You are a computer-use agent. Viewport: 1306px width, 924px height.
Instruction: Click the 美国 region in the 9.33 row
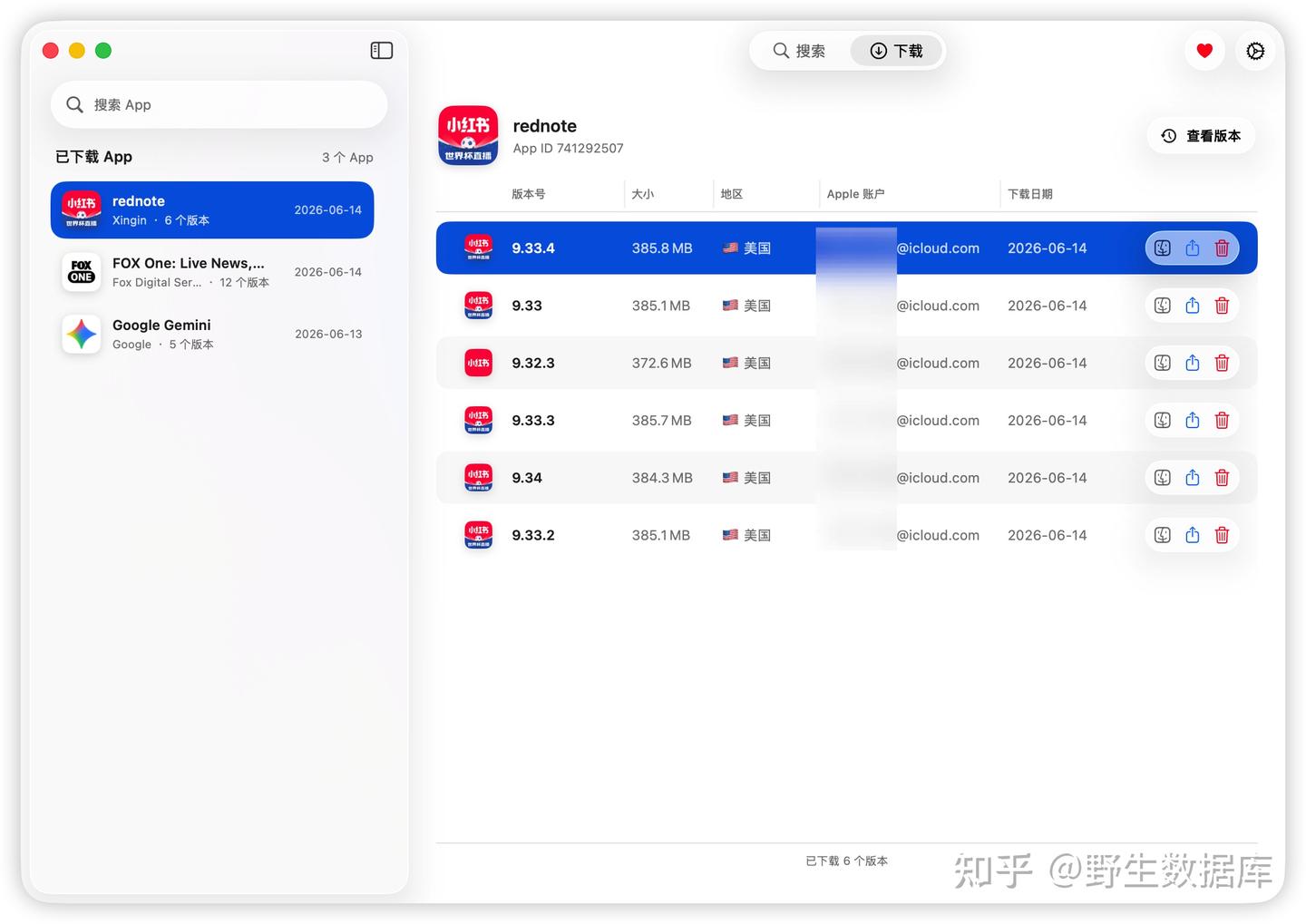coord(746,306)
